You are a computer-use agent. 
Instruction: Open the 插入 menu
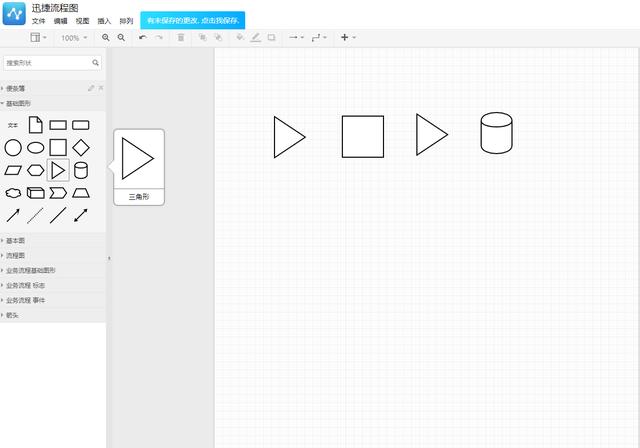[104, 20]
